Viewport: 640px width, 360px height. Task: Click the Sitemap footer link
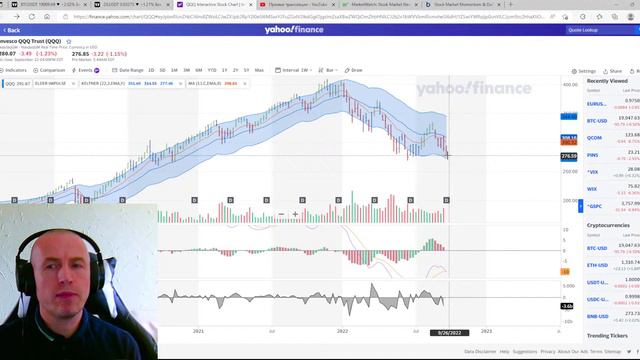(x=612, y=351)
